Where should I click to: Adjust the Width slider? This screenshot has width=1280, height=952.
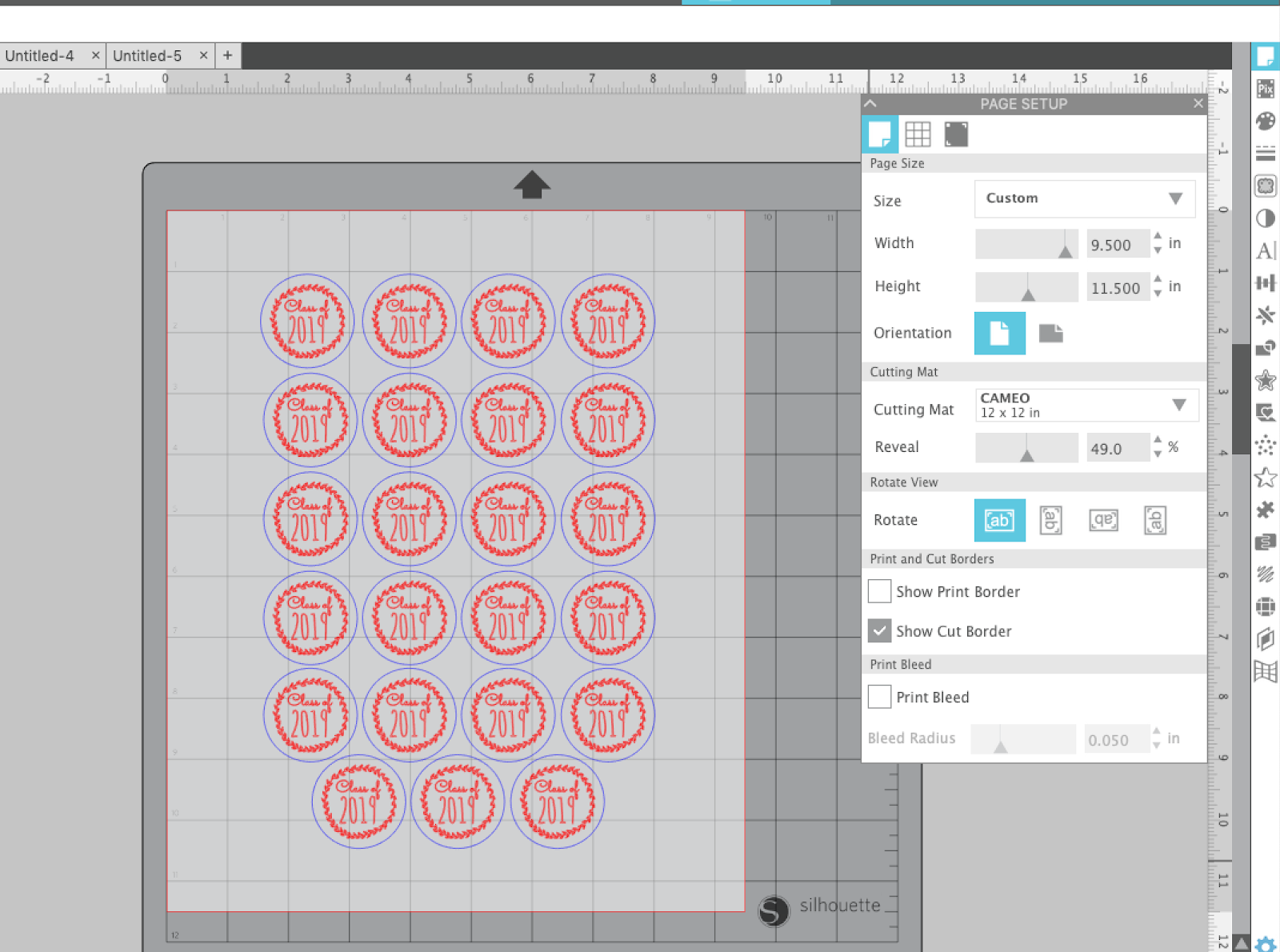tap(1027, 244)
